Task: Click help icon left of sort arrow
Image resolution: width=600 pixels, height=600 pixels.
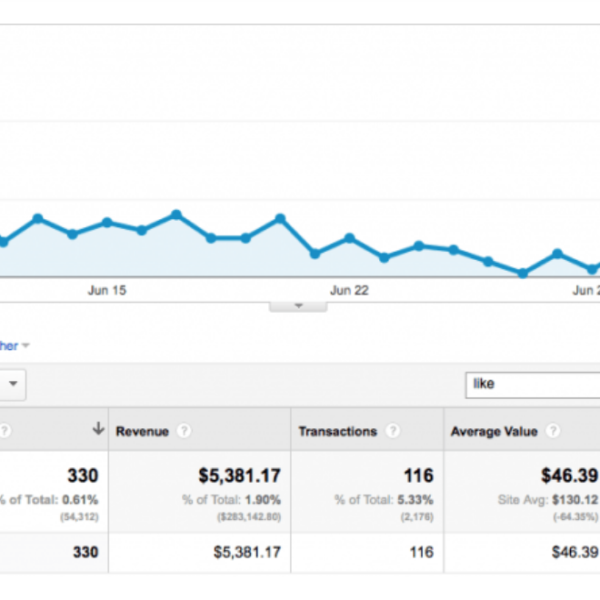Action: [x=4, y=431]
